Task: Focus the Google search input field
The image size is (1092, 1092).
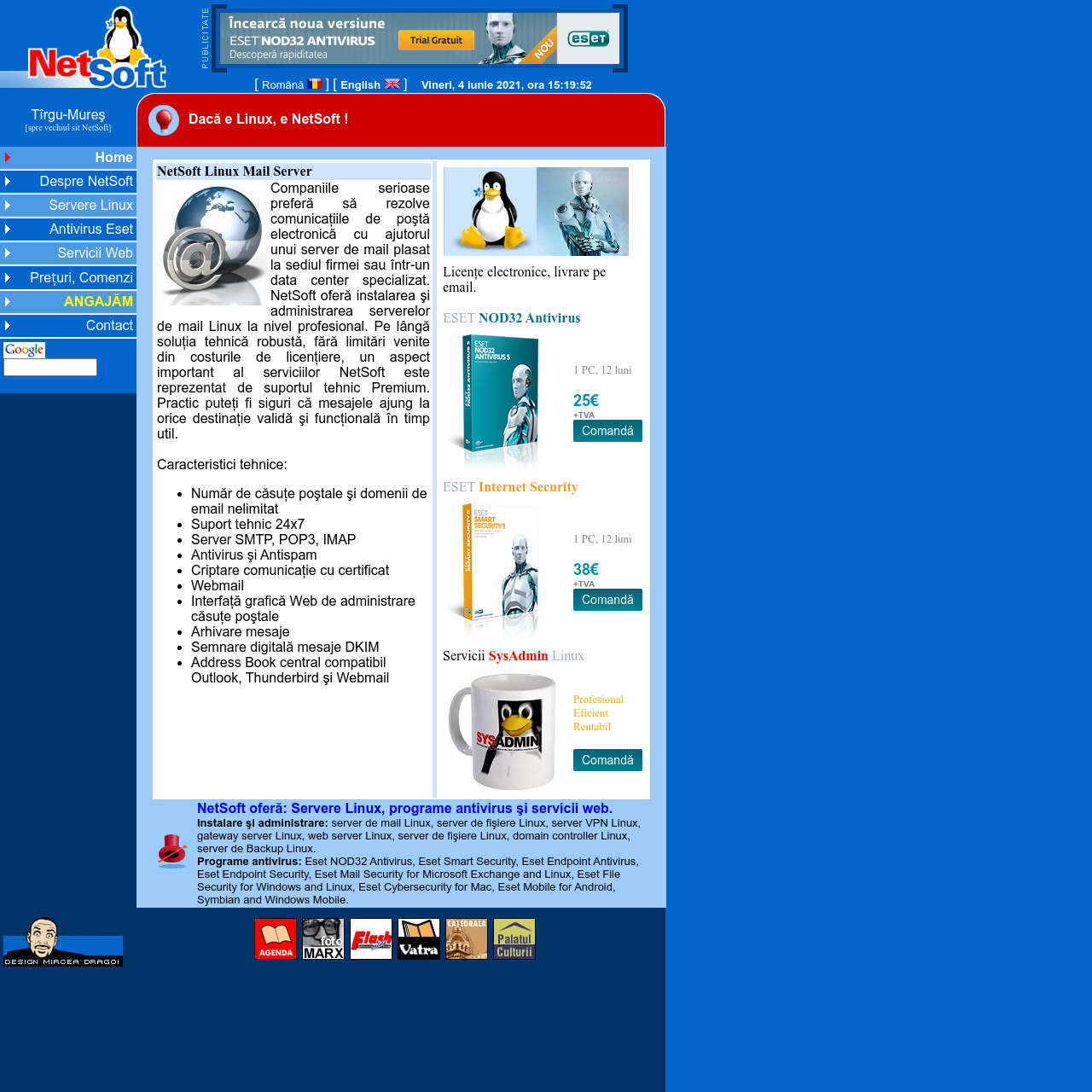Action: point(50,368)
